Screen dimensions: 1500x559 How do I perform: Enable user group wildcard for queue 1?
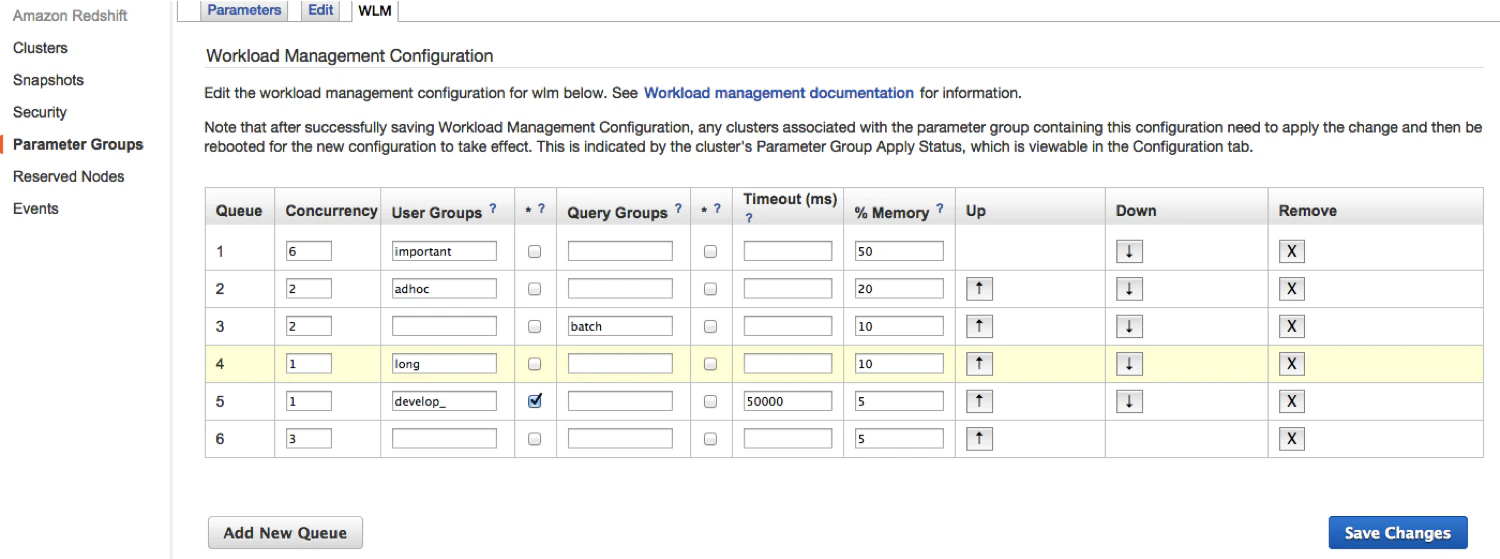point(534,252)
